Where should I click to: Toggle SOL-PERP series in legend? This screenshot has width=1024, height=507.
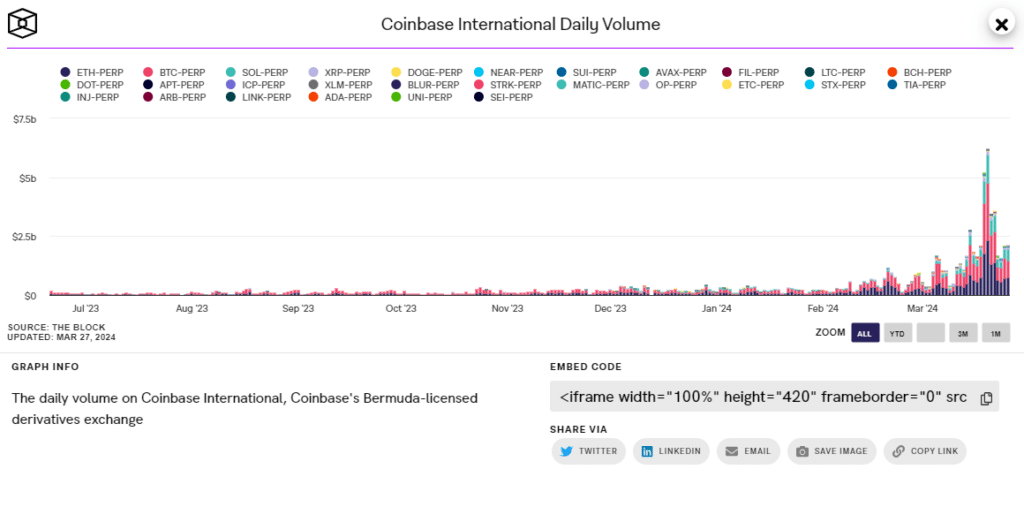(257, 73)
